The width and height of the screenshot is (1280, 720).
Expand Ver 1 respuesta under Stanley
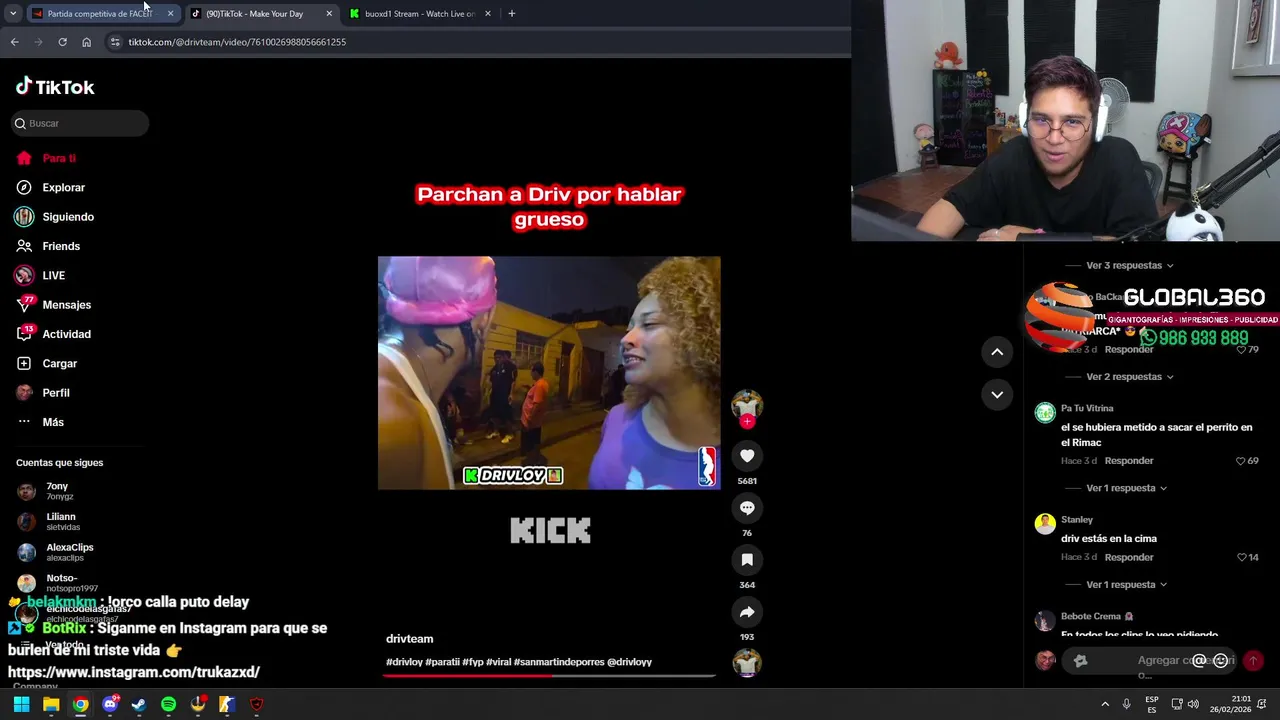(1126, 585)
